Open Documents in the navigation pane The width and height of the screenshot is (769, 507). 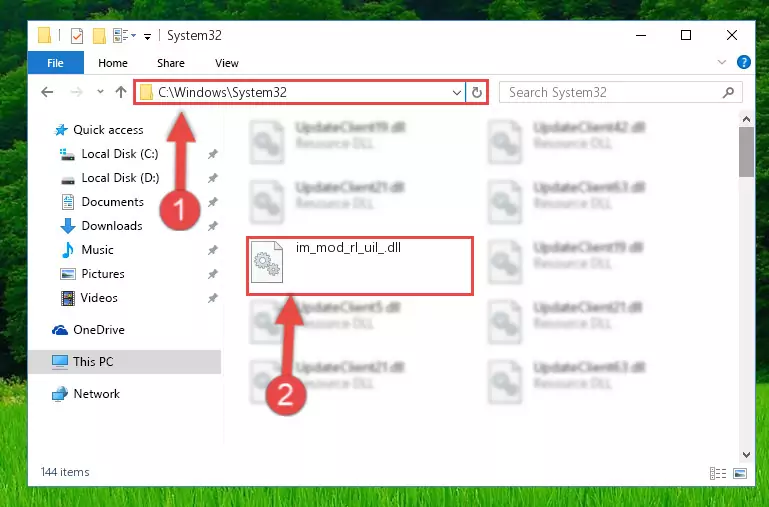[113, 202]
